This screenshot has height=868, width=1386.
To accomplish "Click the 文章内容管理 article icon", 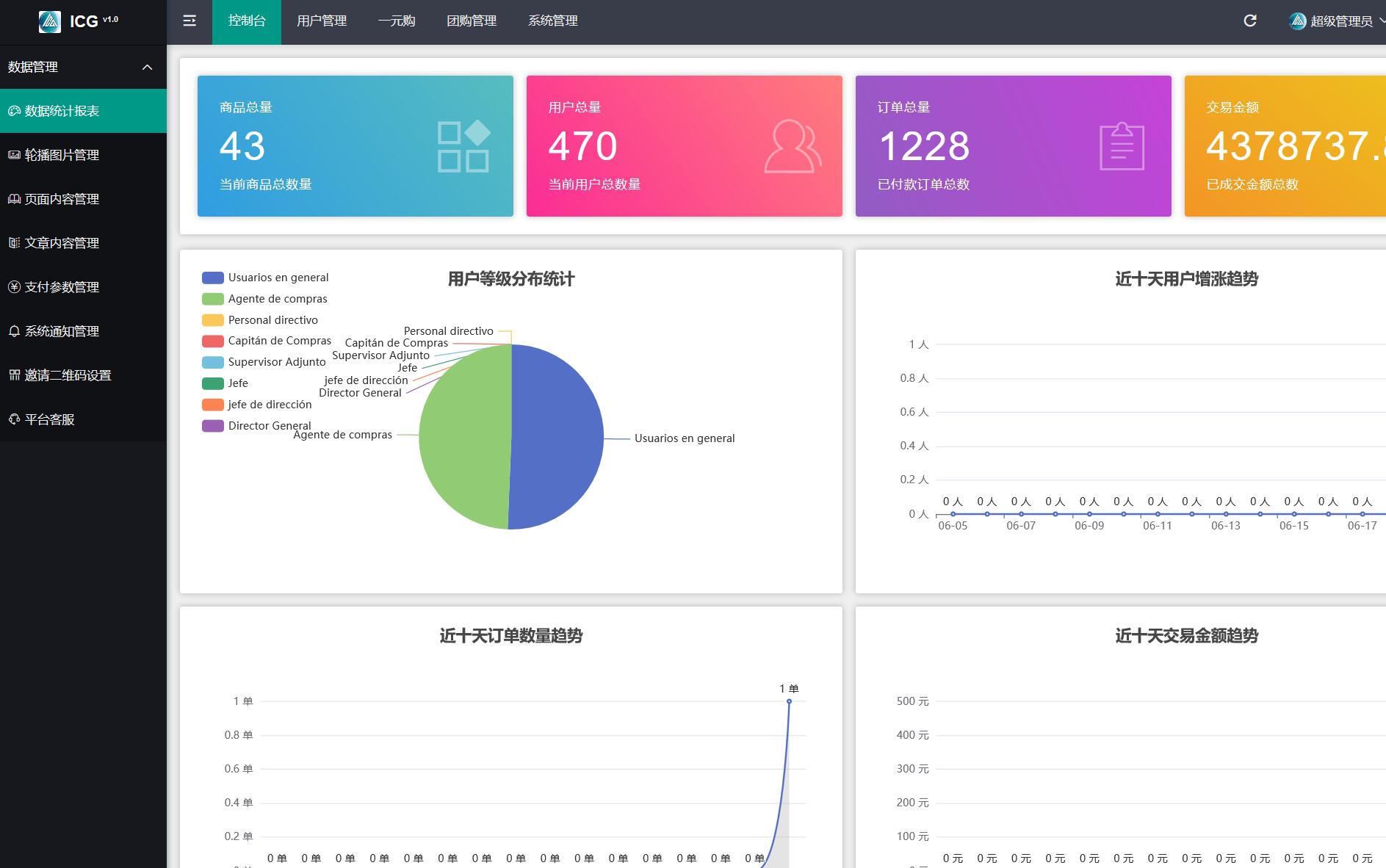I will [x=14, y=243].
